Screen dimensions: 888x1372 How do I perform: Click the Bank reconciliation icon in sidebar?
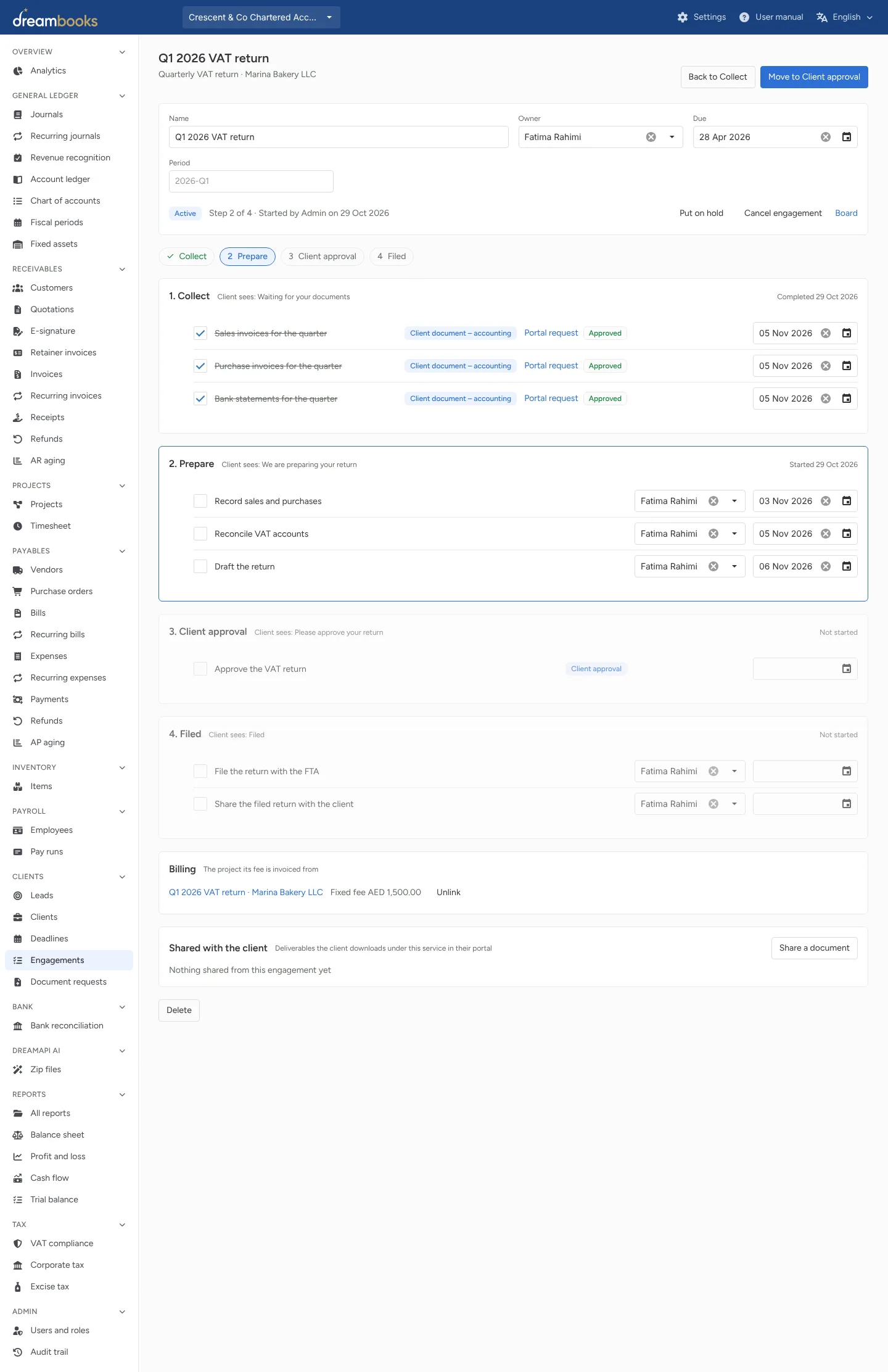[18, 1026]
